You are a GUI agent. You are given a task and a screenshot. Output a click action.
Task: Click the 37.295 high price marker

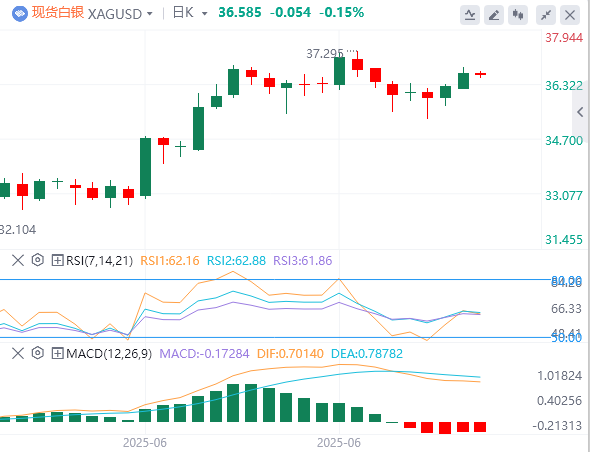[325, 54]
